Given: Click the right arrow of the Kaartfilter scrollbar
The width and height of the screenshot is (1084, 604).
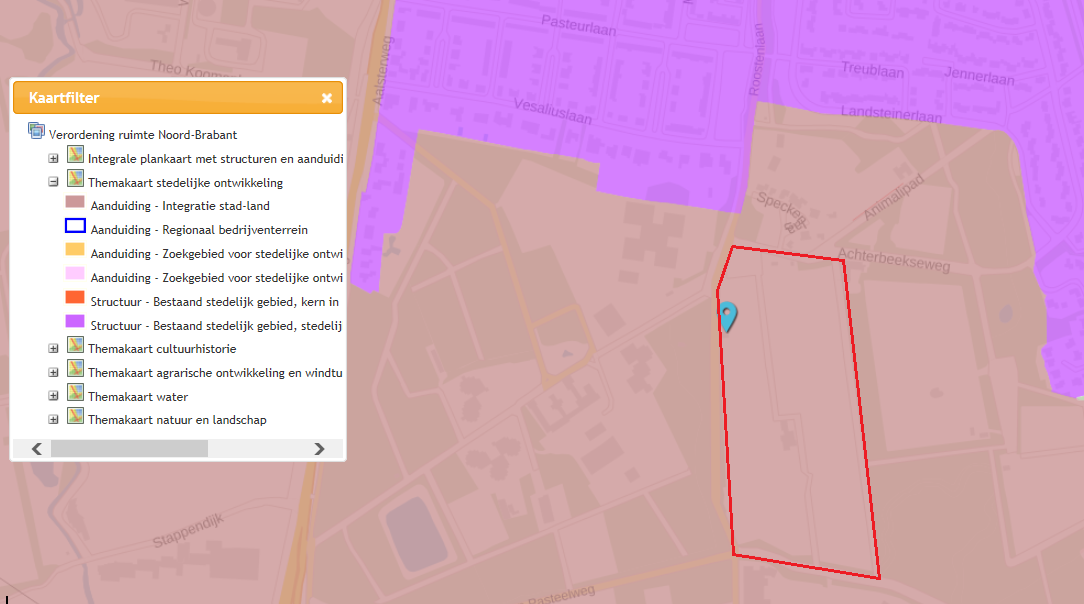Looking at the screenshot, I should [319, 449].
